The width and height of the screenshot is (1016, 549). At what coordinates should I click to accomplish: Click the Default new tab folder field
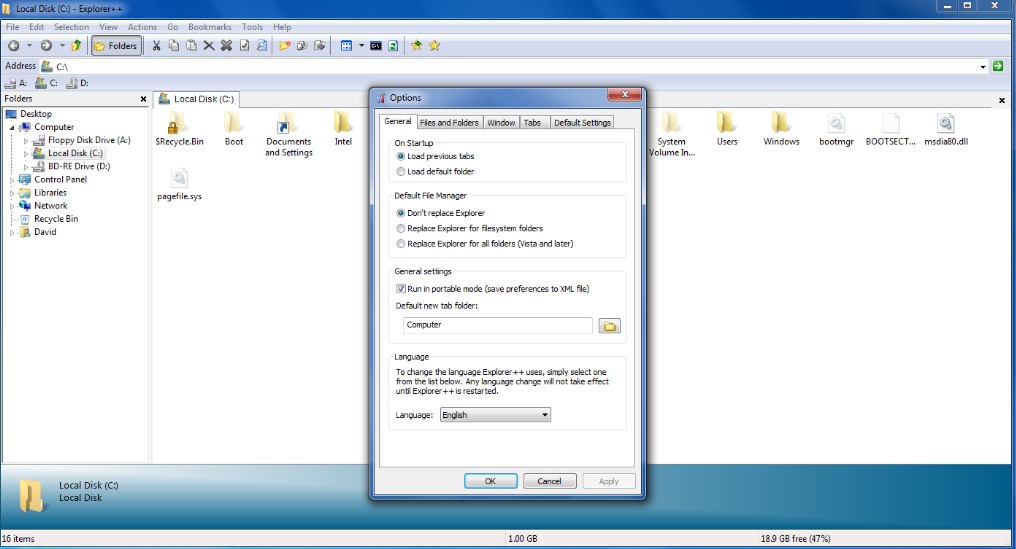coord(498,325)
